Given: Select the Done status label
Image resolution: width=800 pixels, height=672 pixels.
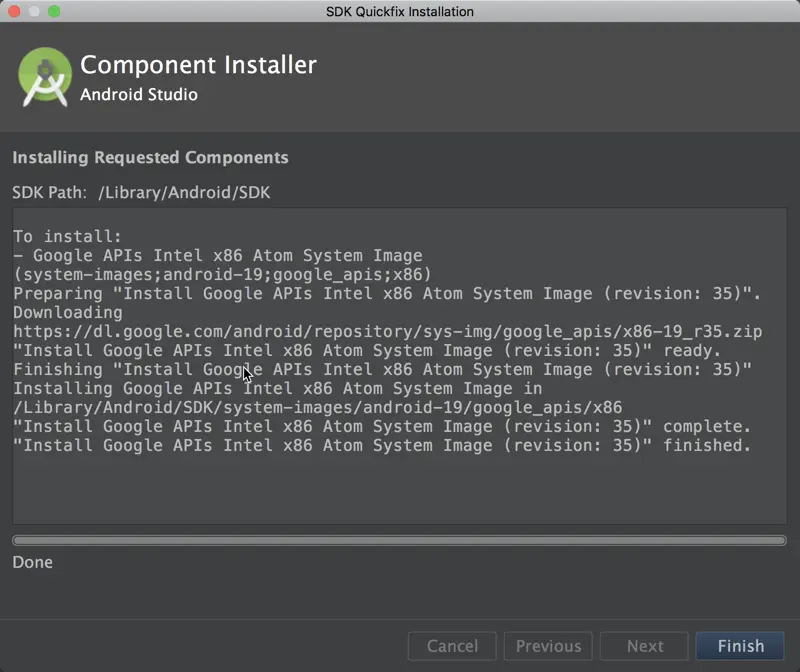Looking at the screenshot, I should click(33, 562).
